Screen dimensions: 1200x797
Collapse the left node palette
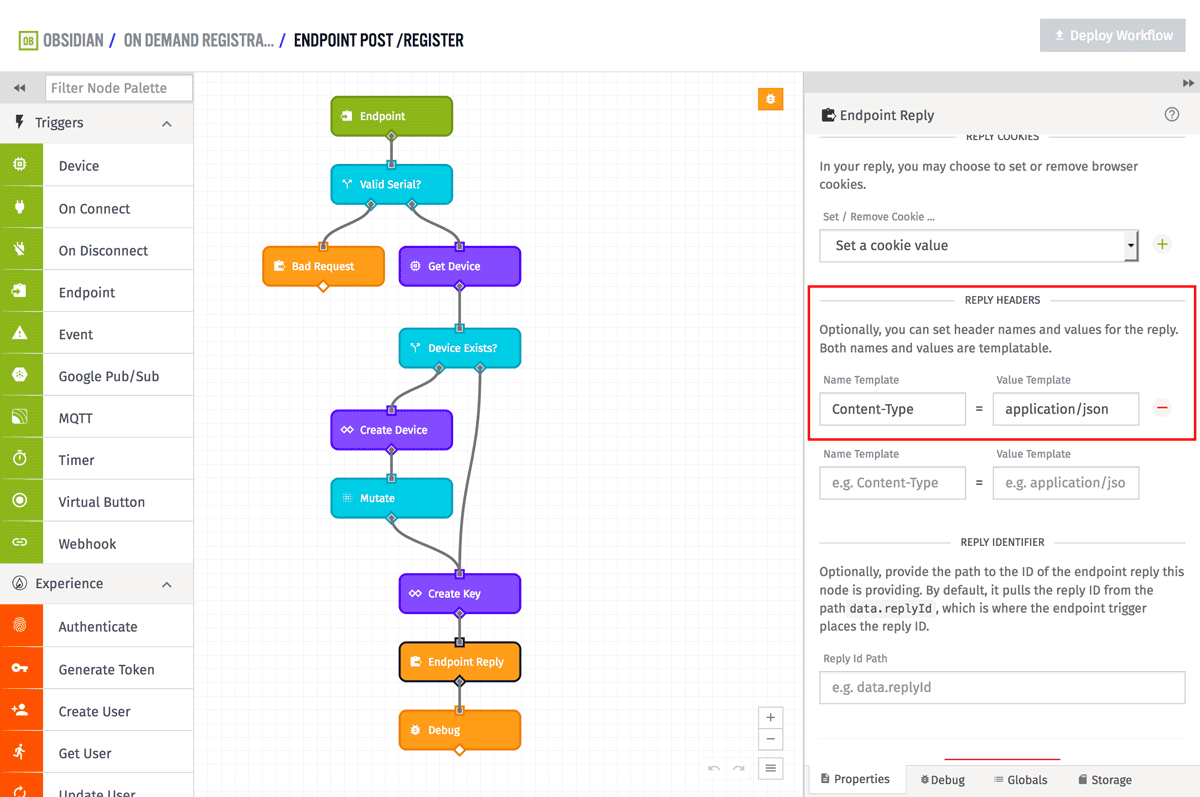point(19,88)
